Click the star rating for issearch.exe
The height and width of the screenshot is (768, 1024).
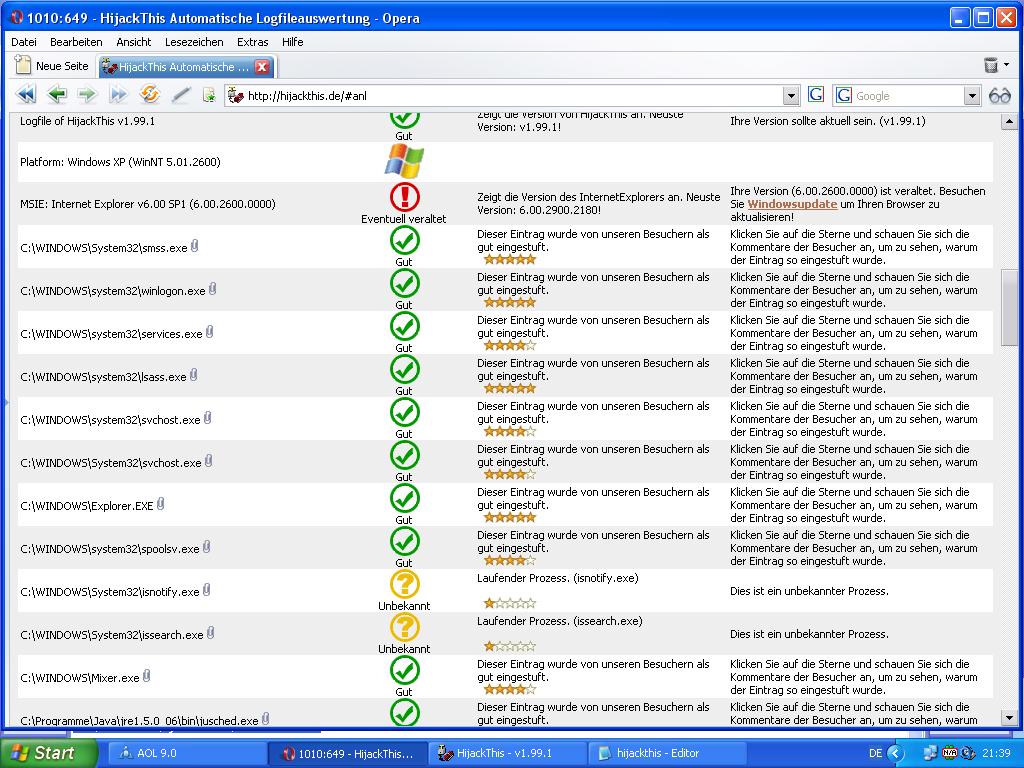[509, 647]
